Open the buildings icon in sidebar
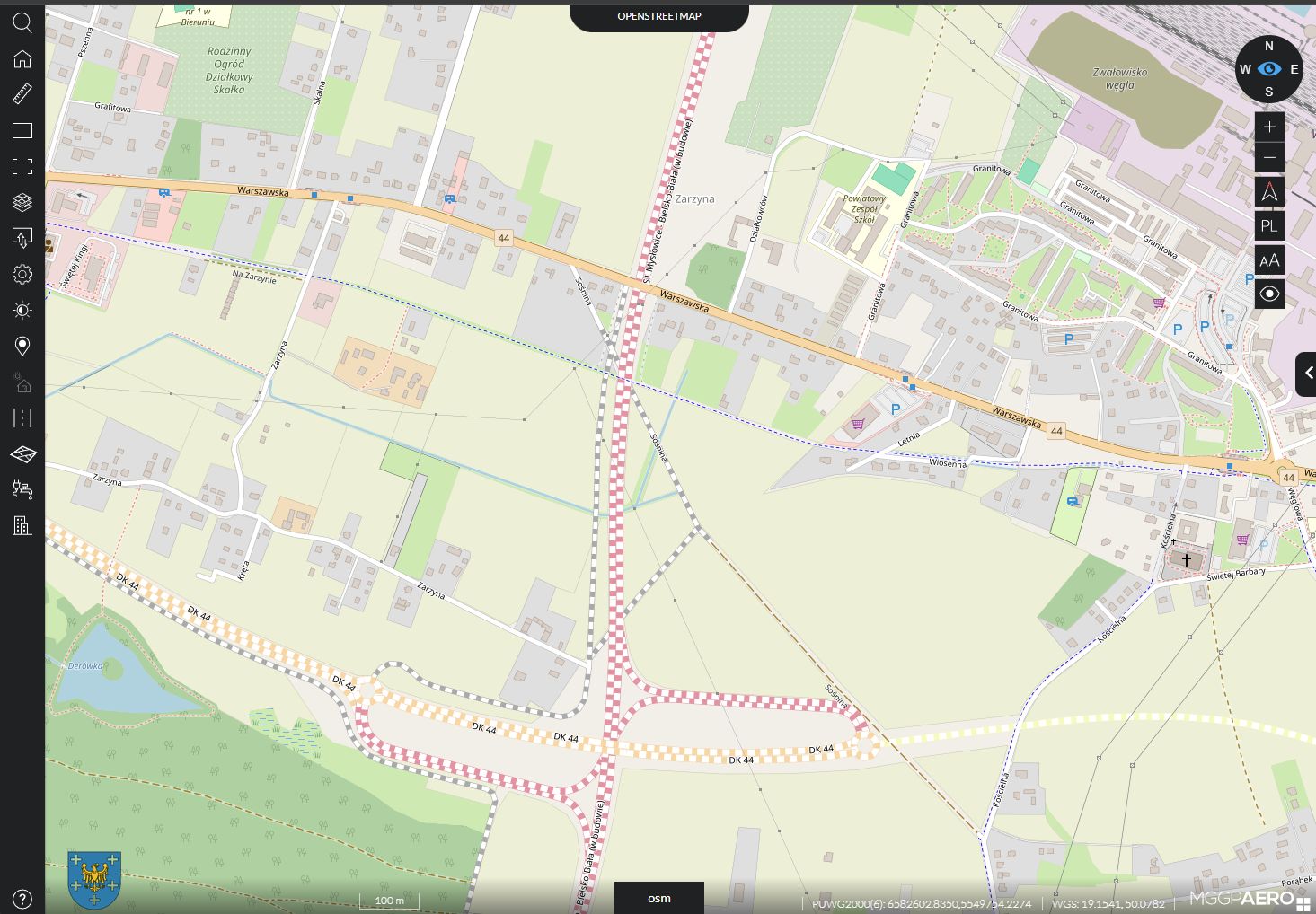1316x914 pixels. coord(22,525)
